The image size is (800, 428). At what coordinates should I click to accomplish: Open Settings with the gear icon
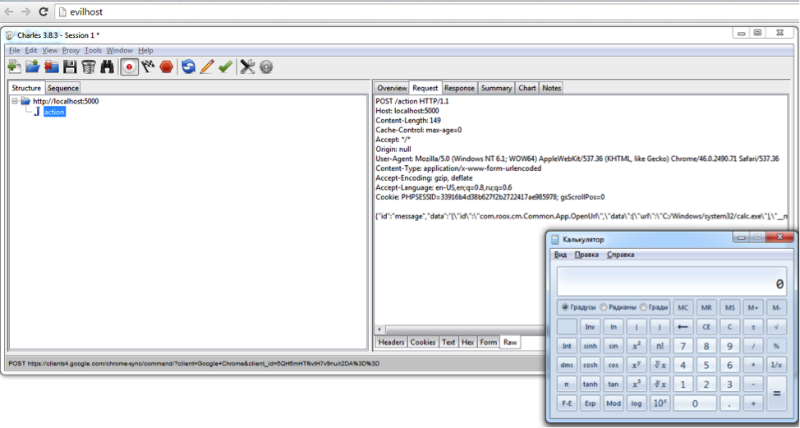(266, 67)
